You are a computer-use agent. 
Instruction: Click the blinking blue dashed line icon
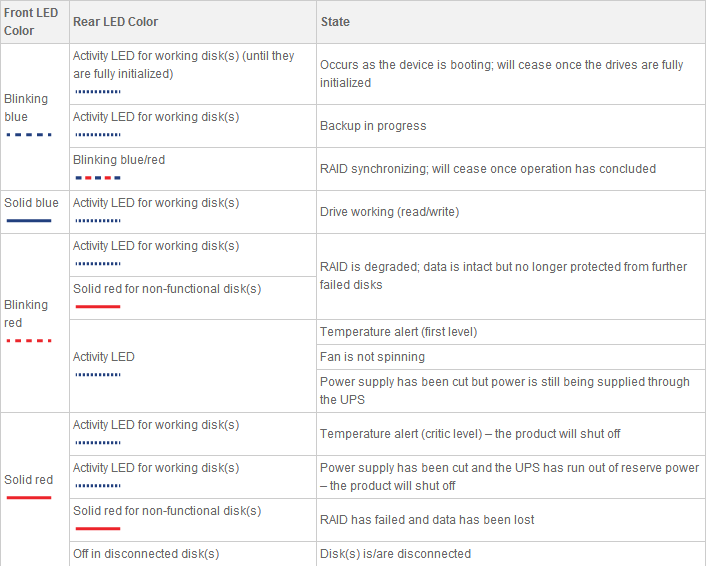click(x=29, y=135)
